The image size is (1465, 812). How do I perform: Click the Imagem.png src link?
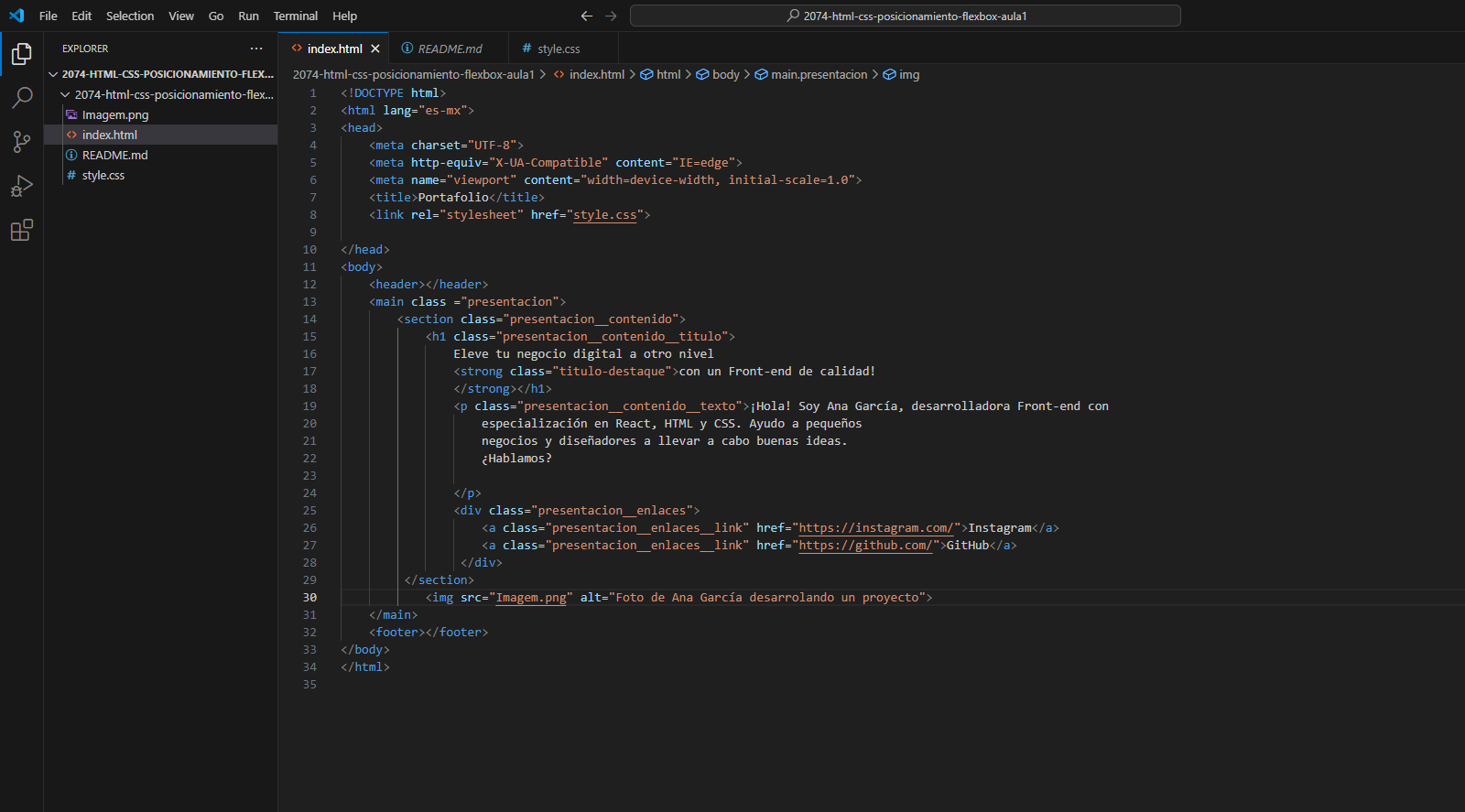(x=531, y=597)
